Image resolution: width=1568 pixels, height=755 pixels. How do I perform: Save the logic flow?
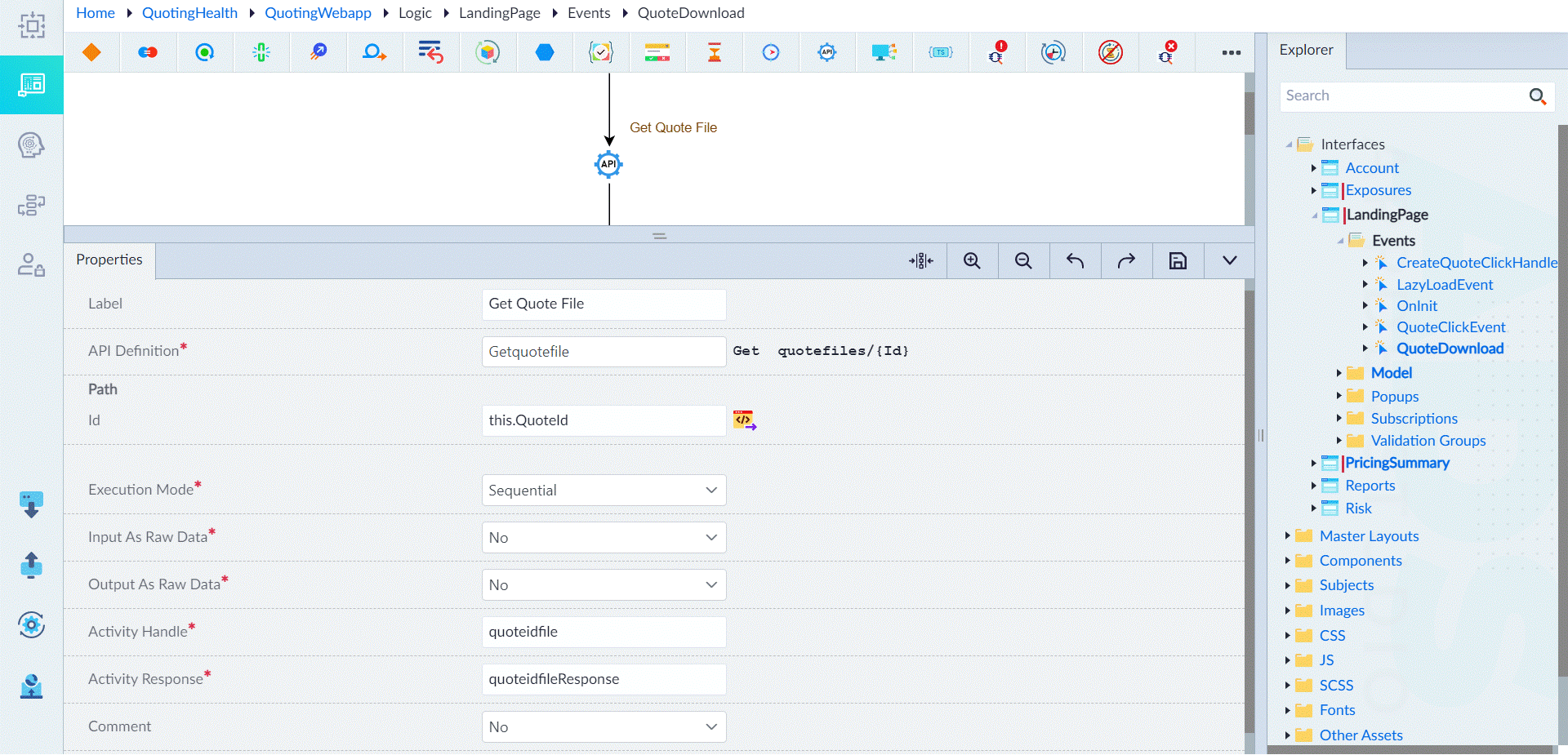pyautogui.click(x=1178, y=260)
